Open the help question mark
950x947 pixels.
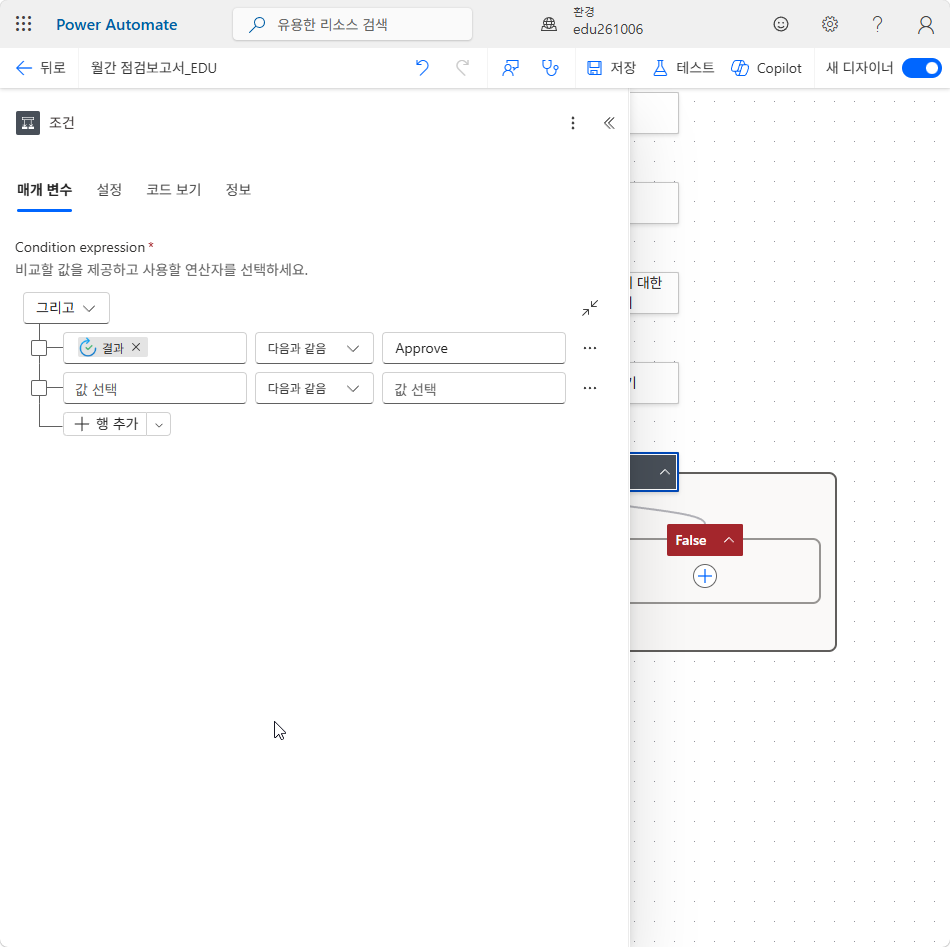[x=877, y=24]
